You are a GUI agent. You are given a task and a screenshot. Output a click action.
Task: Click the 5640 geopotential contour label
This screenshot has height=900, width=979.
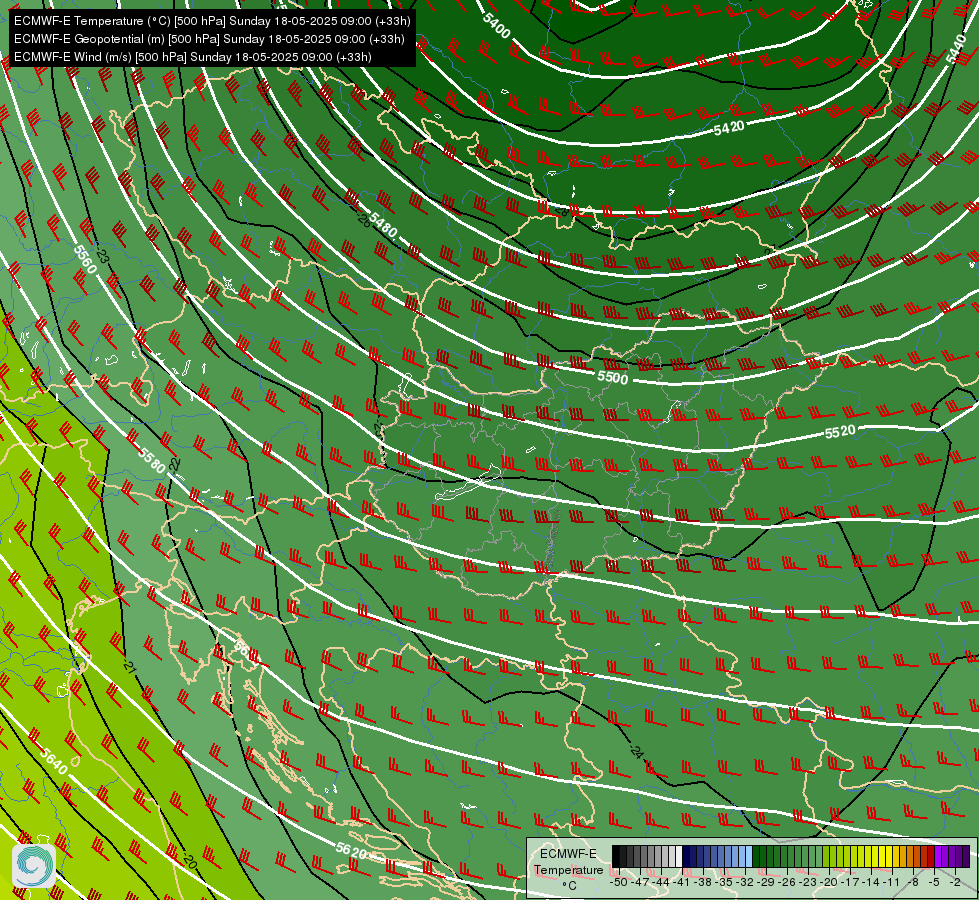tap(53, 760)
